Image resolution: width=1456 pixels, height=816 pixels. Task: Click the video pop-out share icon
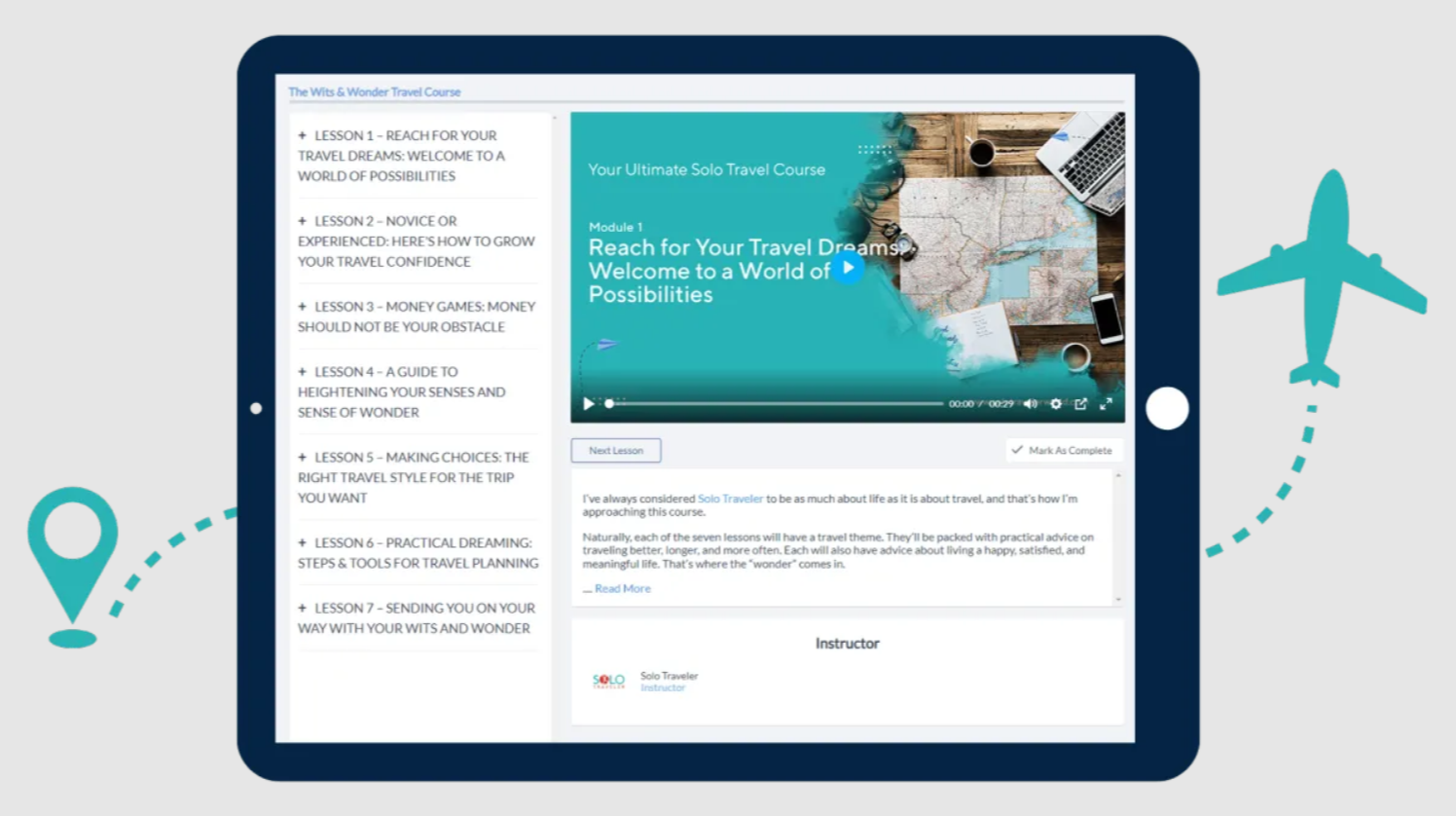pyautogui.click(x=1080, y=404)
